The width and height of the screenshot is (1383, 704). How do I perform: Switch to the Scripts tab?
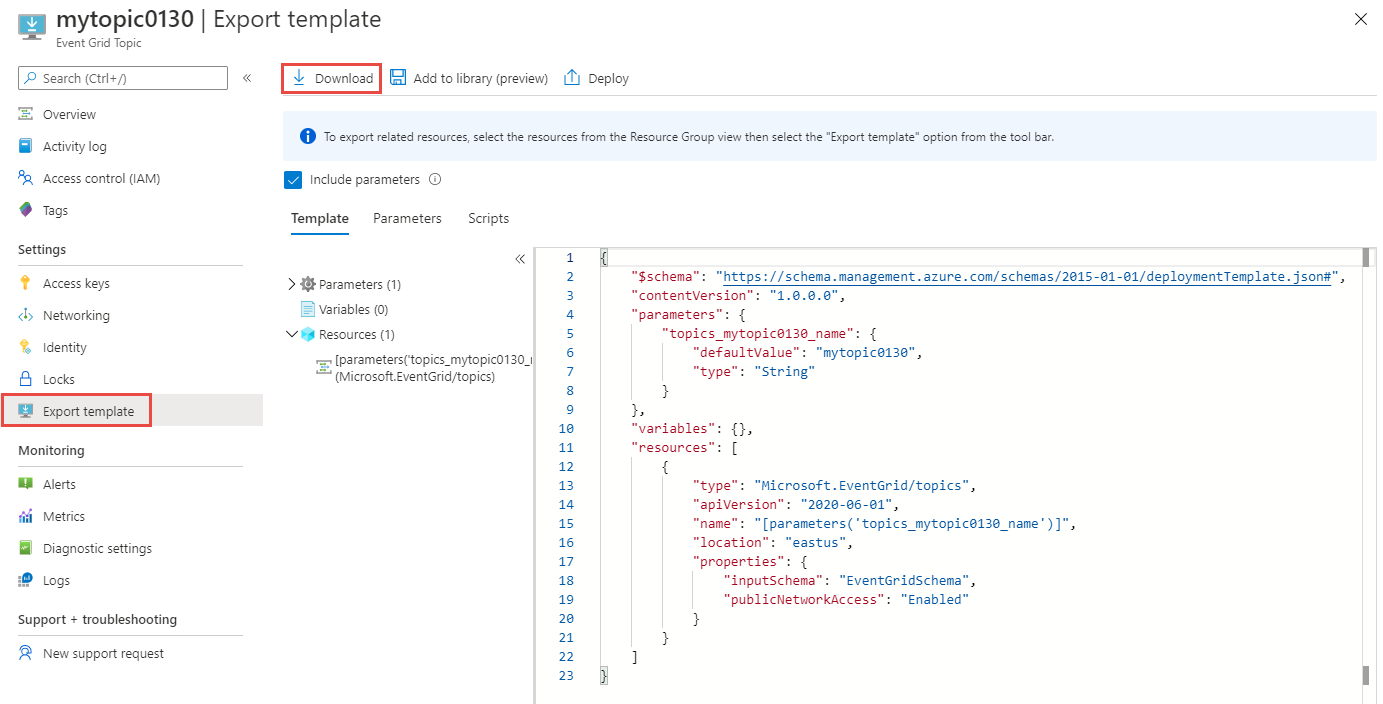pyautogui.click(x=488, y=218)
